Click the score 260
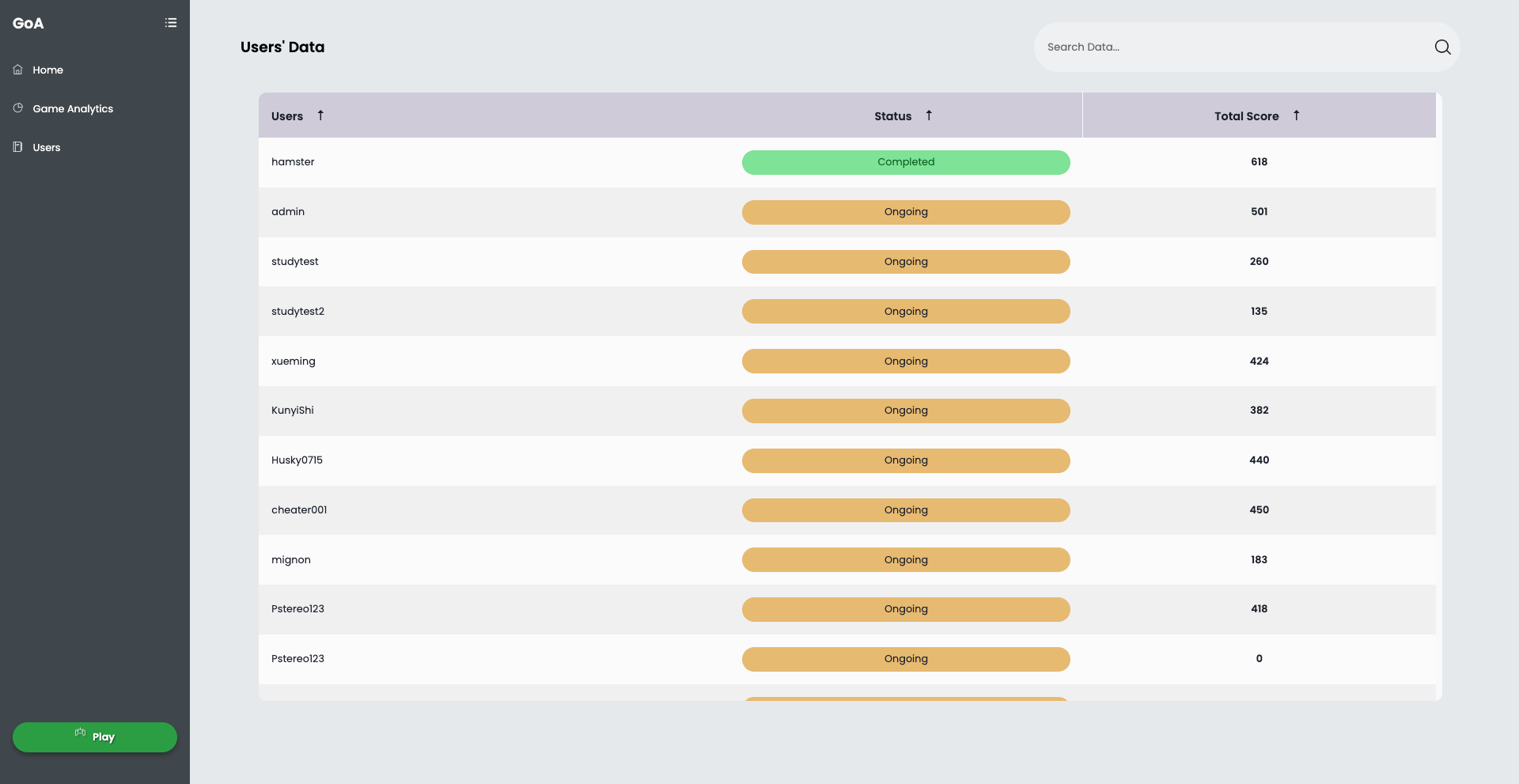Image resolution: width=1519 pixels, height=784 pixels. tap(1260, 262)
